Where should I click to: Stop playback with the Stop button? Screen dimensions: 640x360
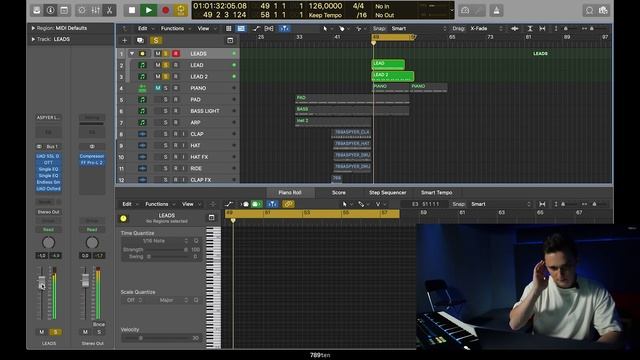click(x=132, y=10)
